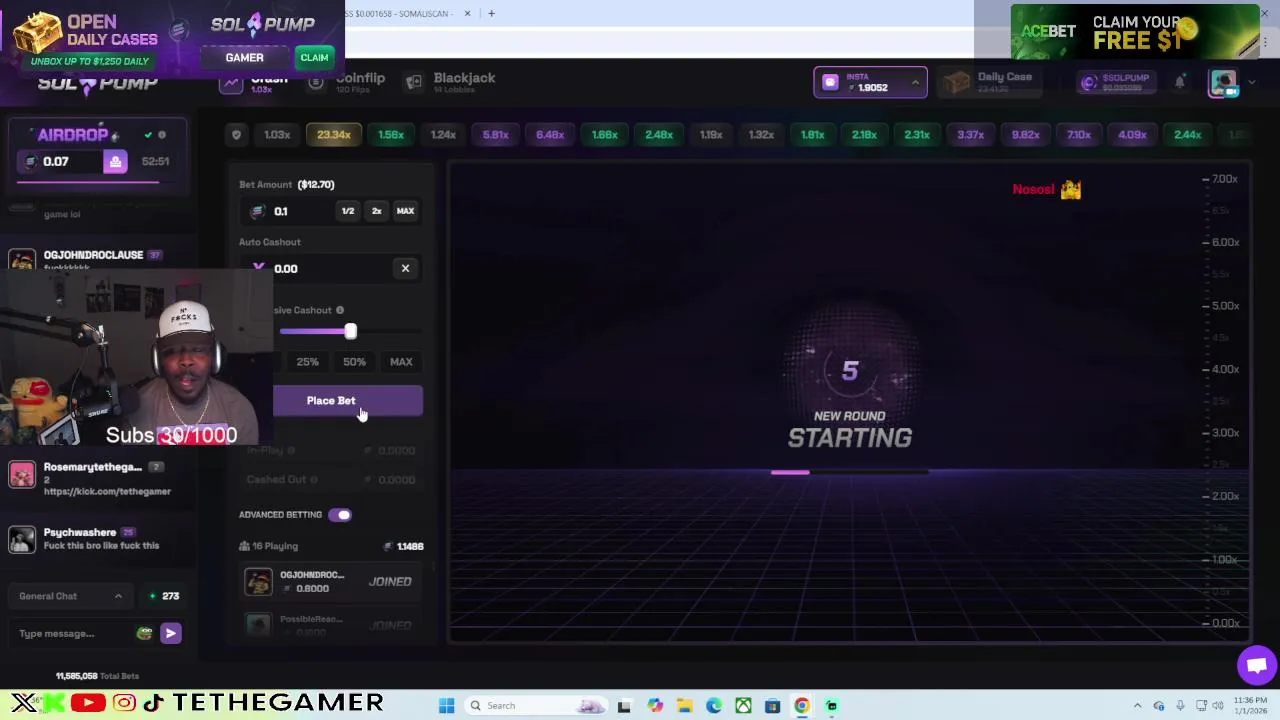Double the bet with 2x button
The image size is (1280, 720).
[376, 211]
